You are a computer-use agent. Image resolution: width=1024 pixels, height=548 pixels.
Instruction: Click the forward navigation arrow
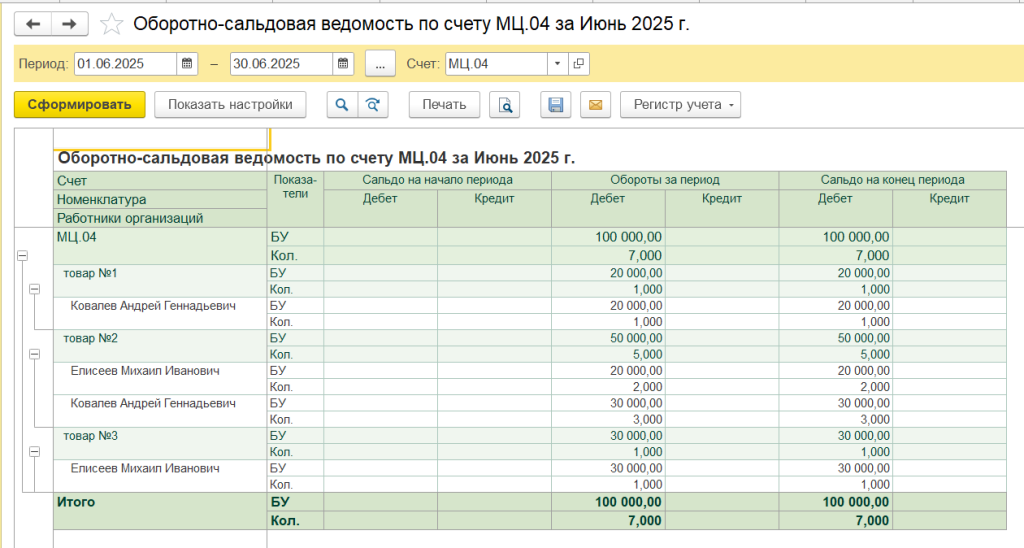tap(68, 24)
